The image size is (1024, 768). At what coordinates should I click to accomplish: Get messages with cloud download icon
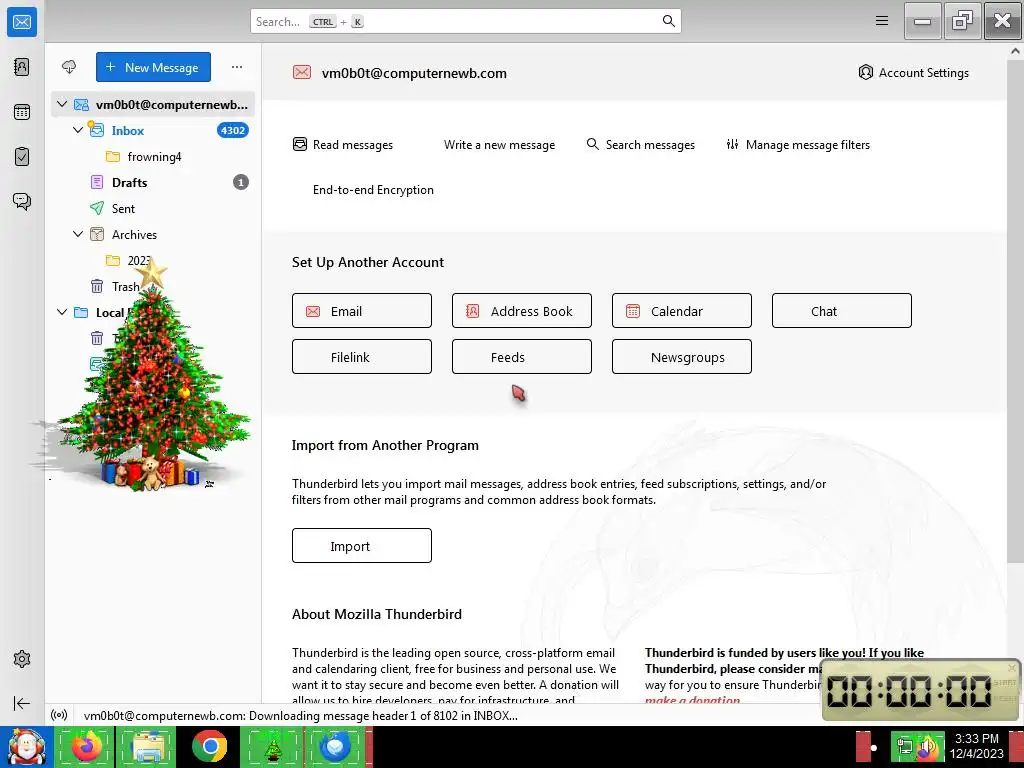pyautogui.click(x=69, y=67)
